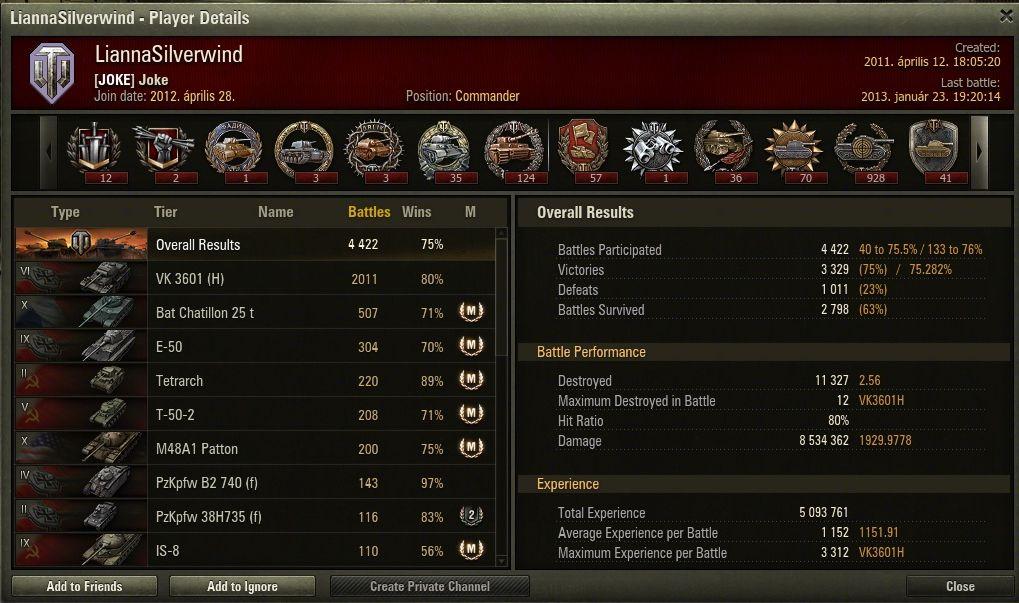
Task: Sort vehicle list by Tier column
Action: [x=166, y=212]
